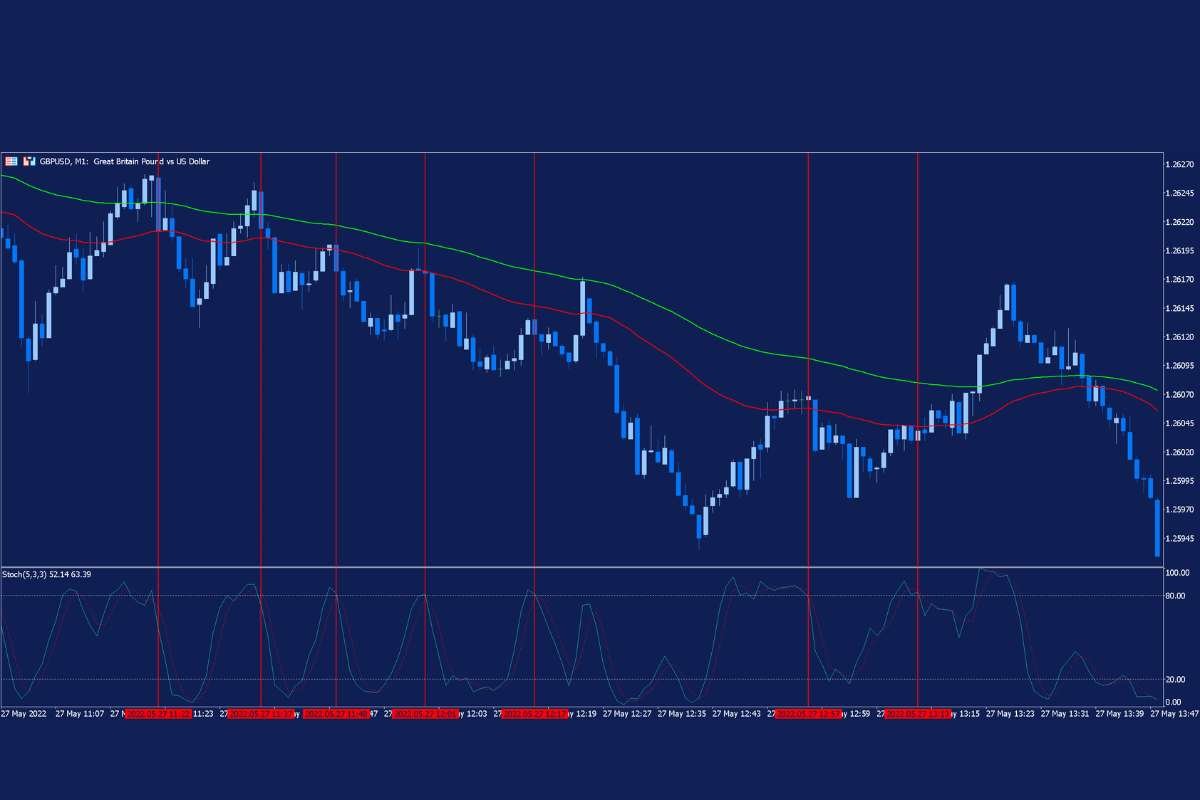Click the 27 May 12:35 time label

(x=683, y=714)
